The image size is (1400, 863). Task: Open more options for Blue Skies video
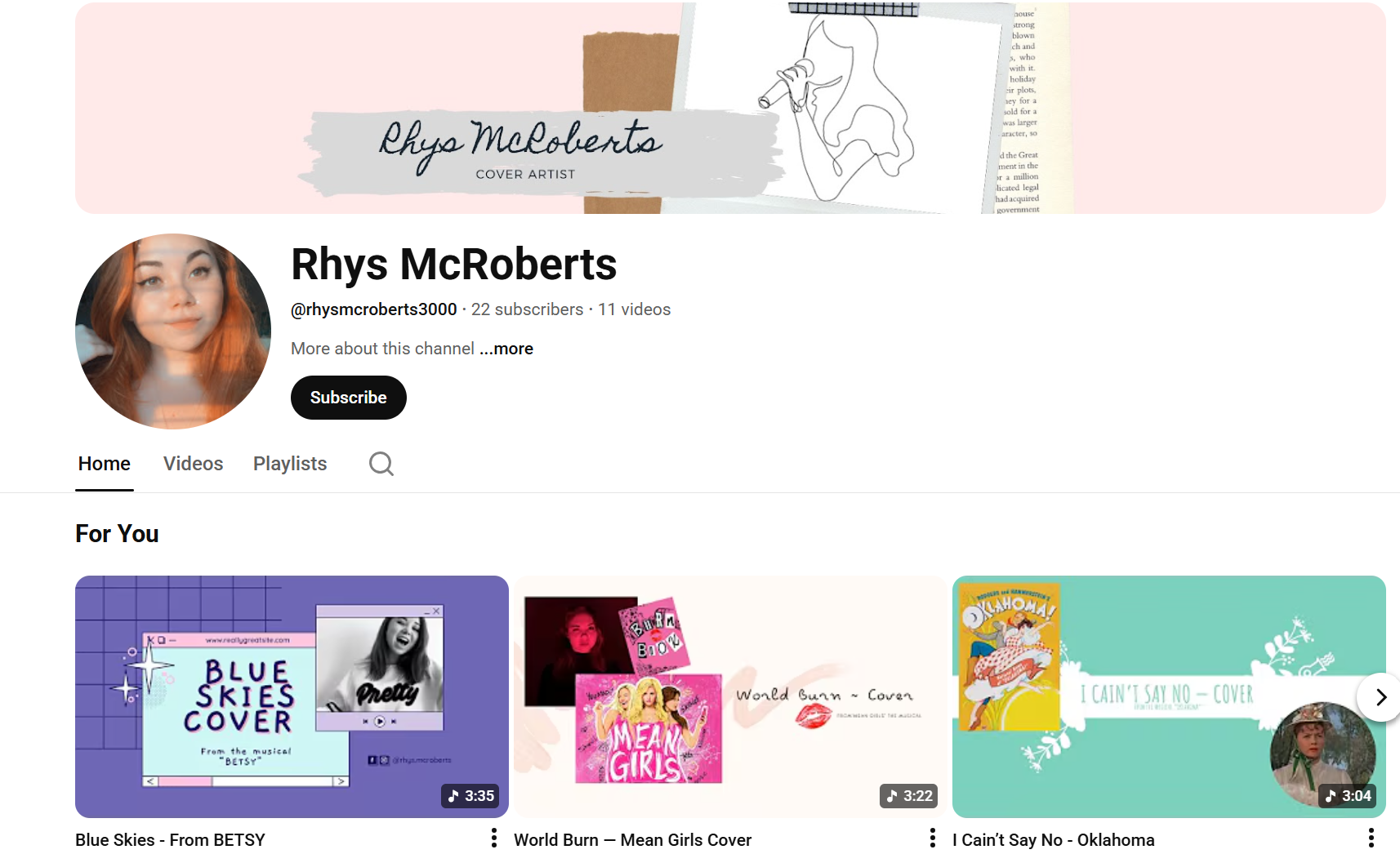pos(493,839)
